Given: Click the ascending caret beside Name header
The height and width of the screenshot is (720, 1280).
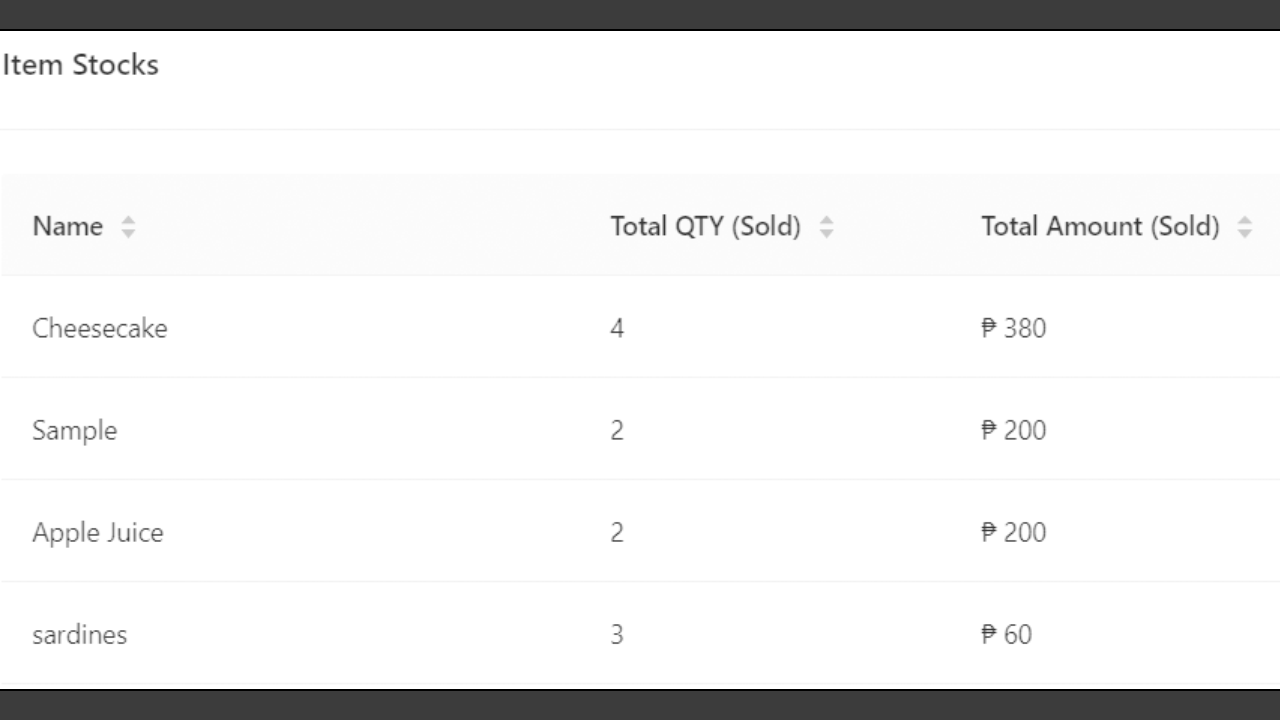Looking at the screenshot, I should coord(128,222).
